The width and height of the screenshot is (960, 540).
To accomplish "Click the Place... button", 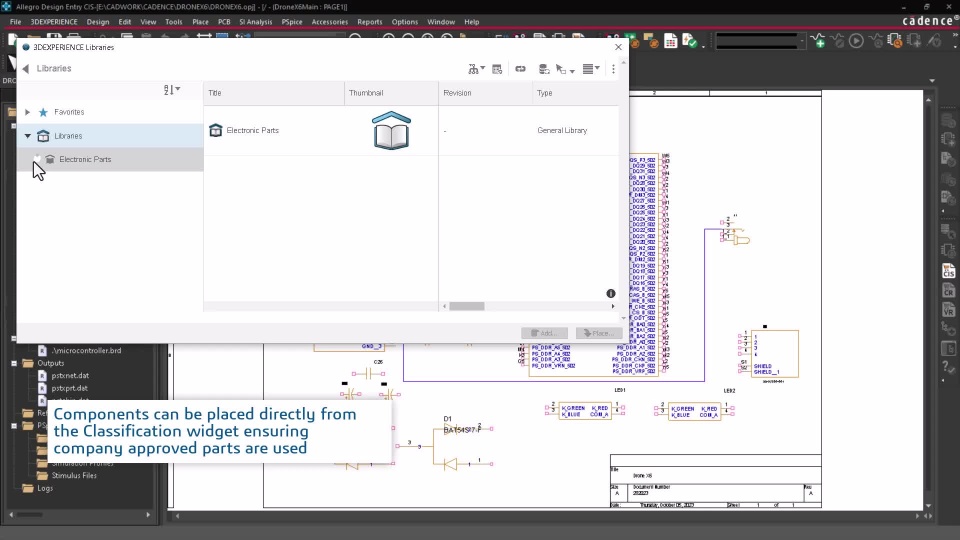I will [599, 333].
